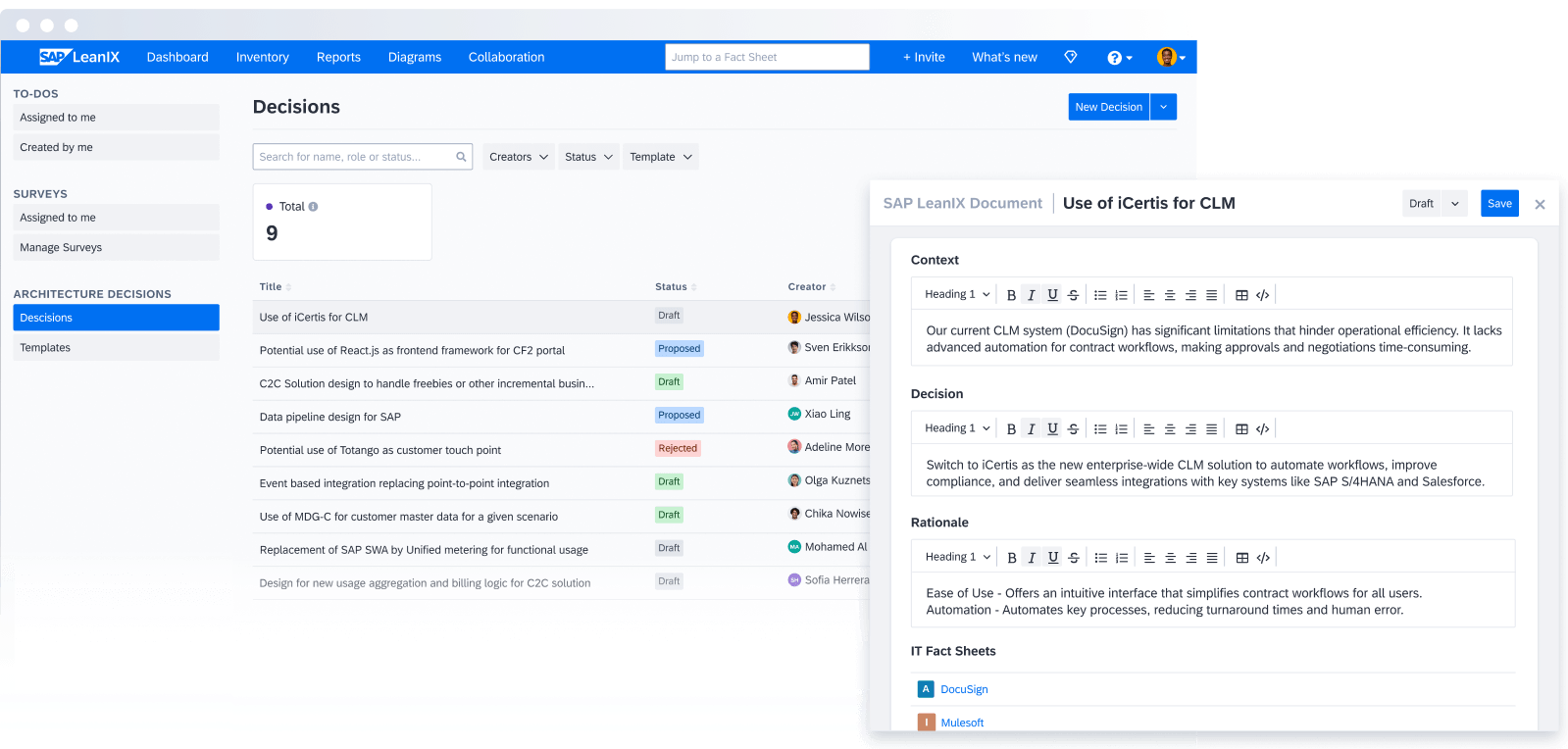The height and width of the screenshot is (749, 1568).
Task: Open code view in Context editor
Action: [1263, 295]
